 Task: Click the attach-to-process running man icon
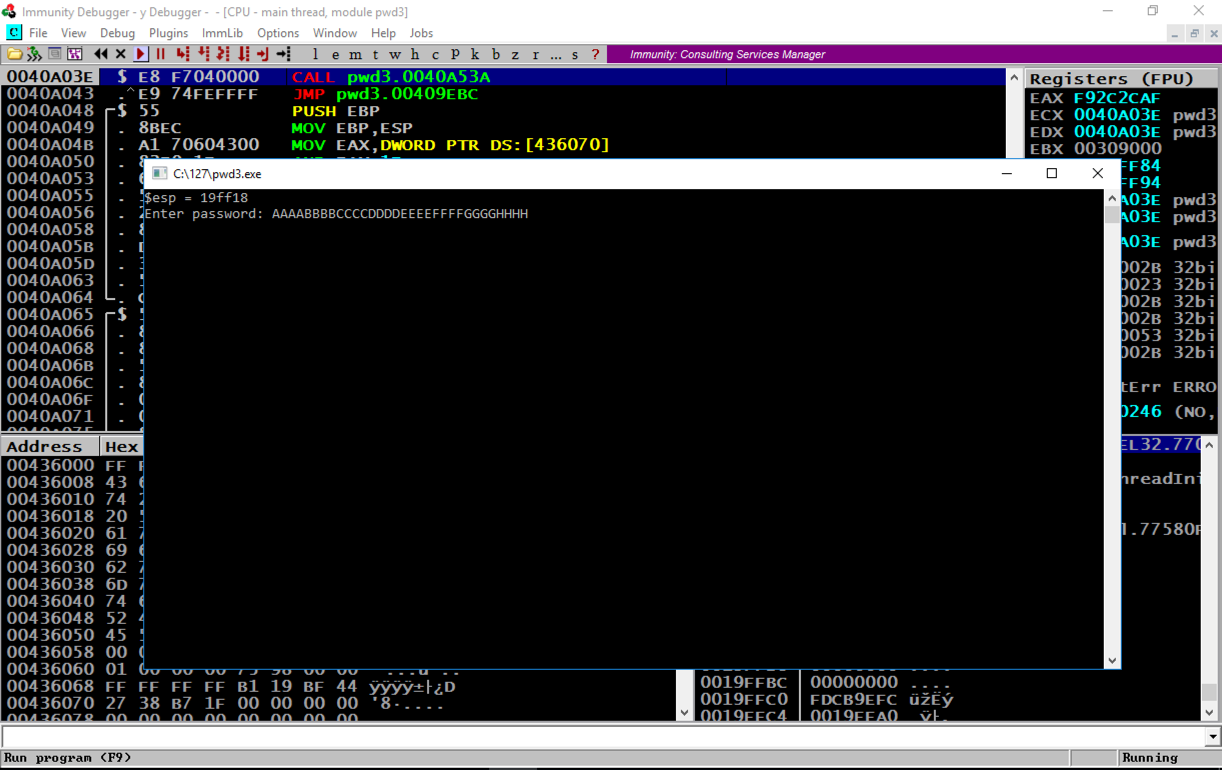pyautogui.click(x=34, y=54)
